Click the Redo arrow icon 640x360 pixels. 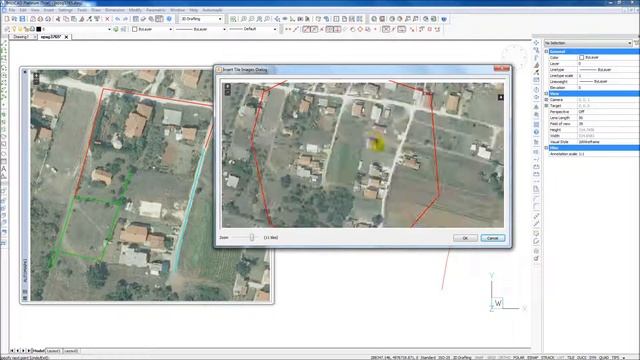(126, 19)
